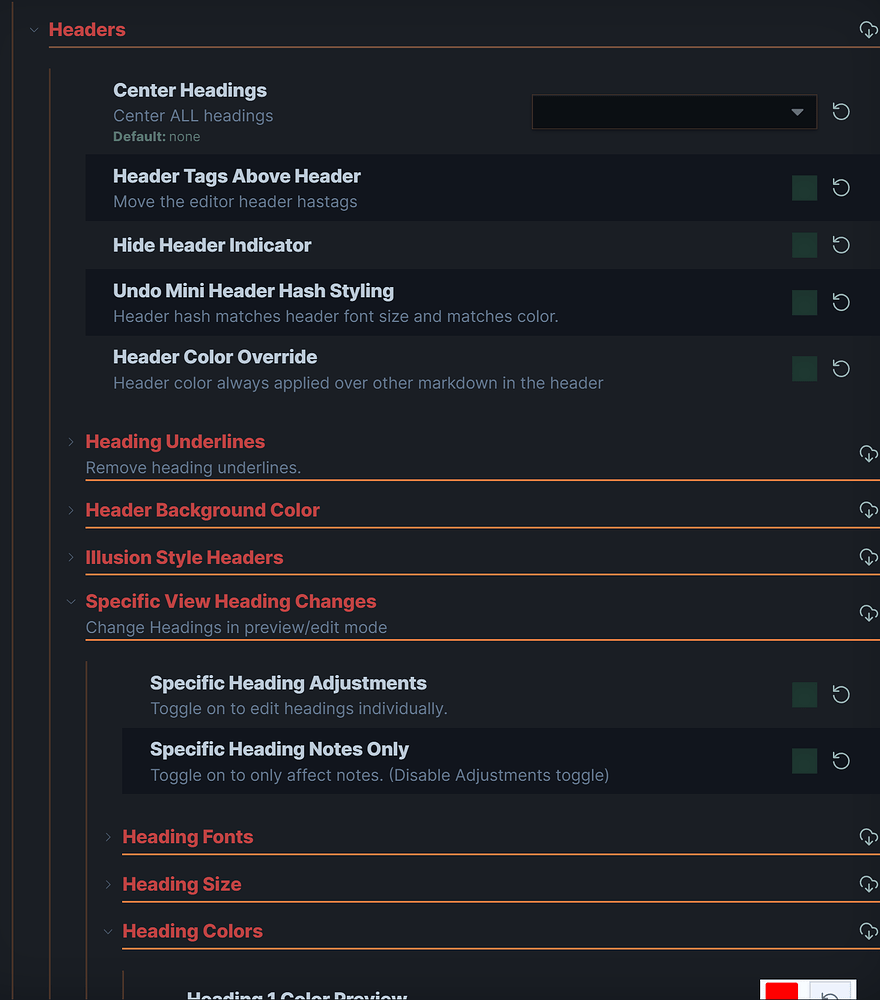The height and width of the screenshot is (1000, 880).
Task: Click Header Background Color cloud icon
Action: pos(869,510)
